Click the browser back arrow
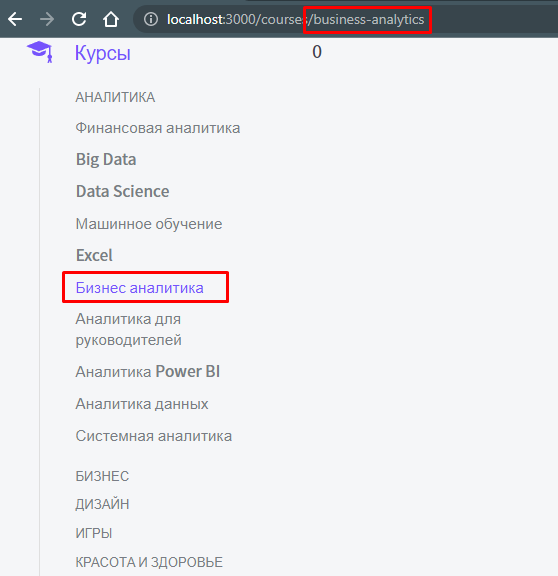The image size is (558, 576). pos(15,19)
